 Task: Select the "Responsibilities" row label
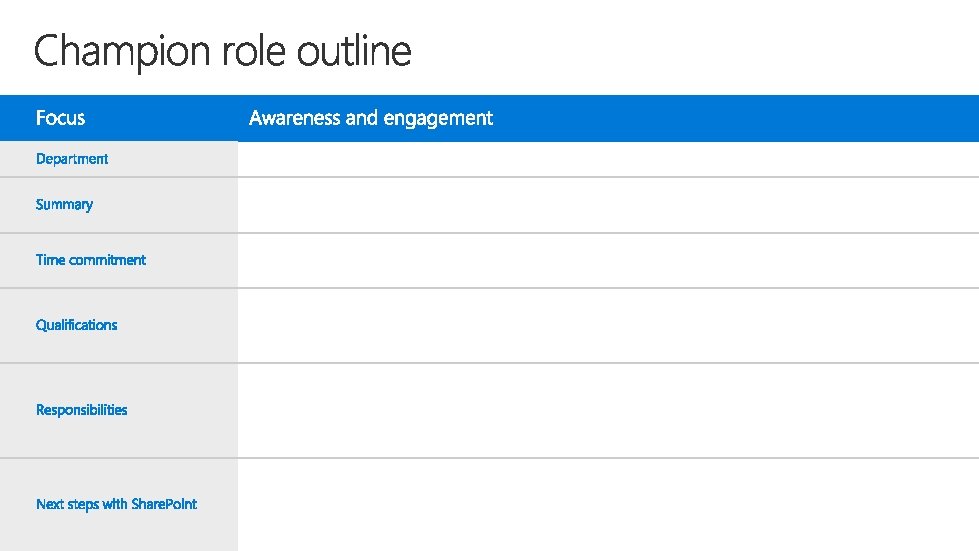tap(82, 410)
